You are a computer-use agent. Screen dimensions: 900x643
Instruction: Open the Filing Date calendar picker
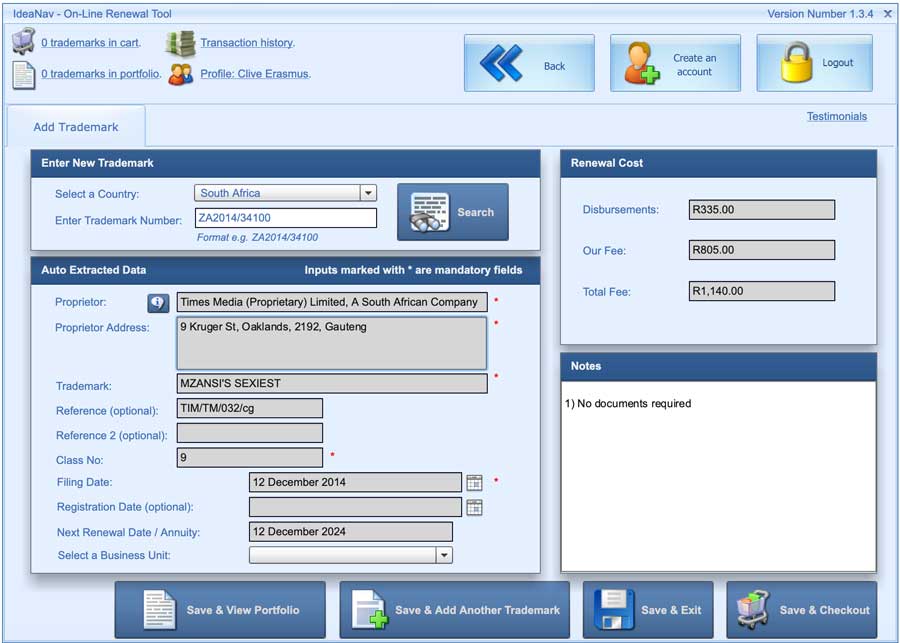click(474, 483)
